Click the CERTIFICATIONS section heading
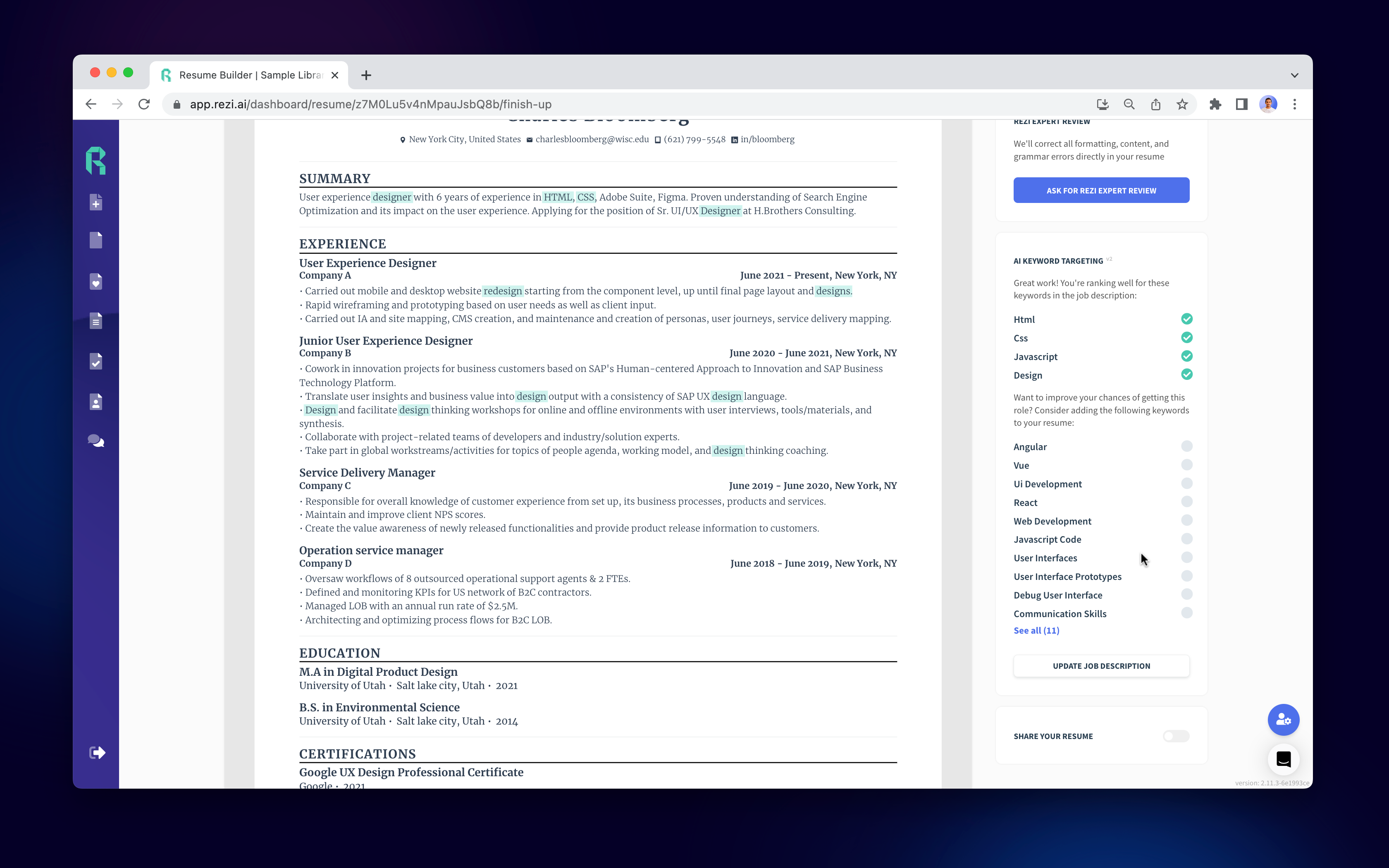The image size is (1389, 868). [357, 754]
